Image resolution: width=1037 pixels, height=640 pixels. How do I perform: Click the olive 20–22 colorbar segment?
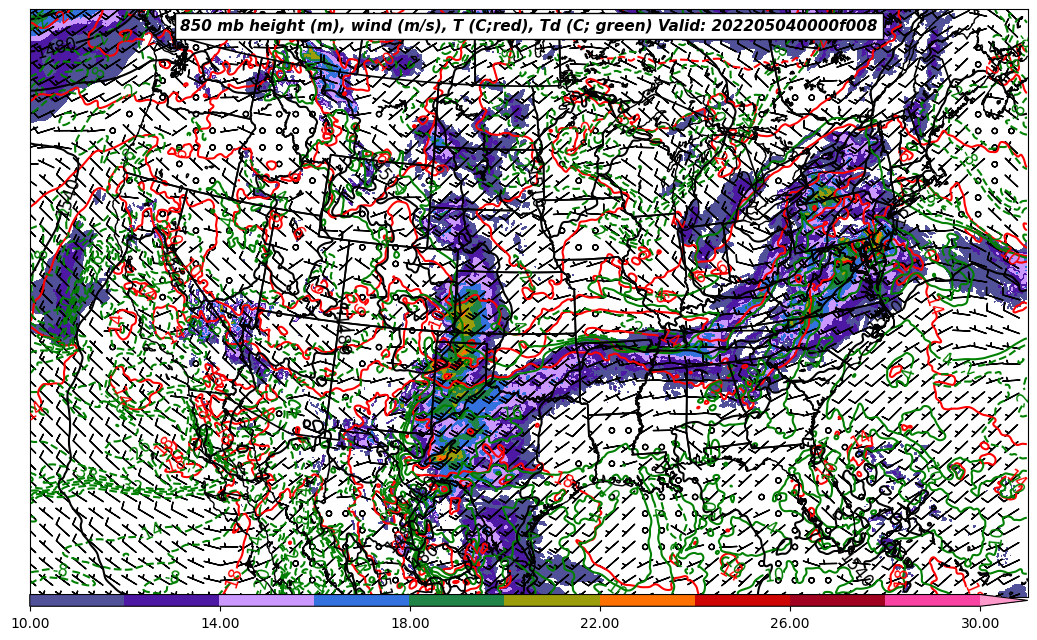(x=552, y=600)
